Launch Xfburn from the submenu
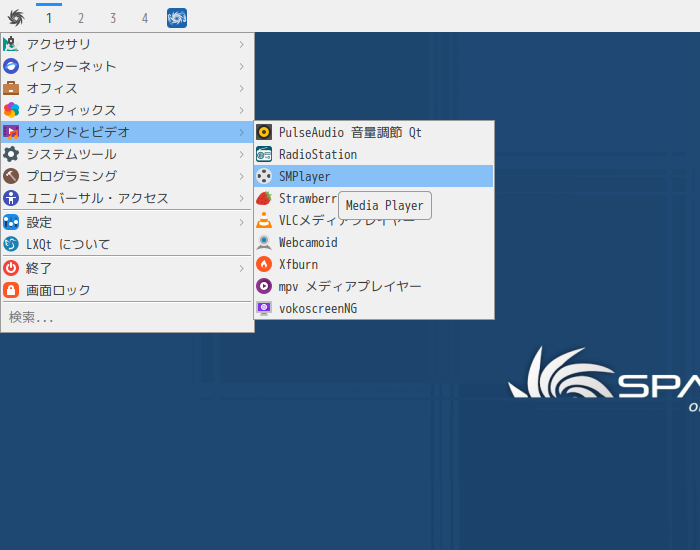The height and width of the screenshot is (550, 700). tap(374, 264)
